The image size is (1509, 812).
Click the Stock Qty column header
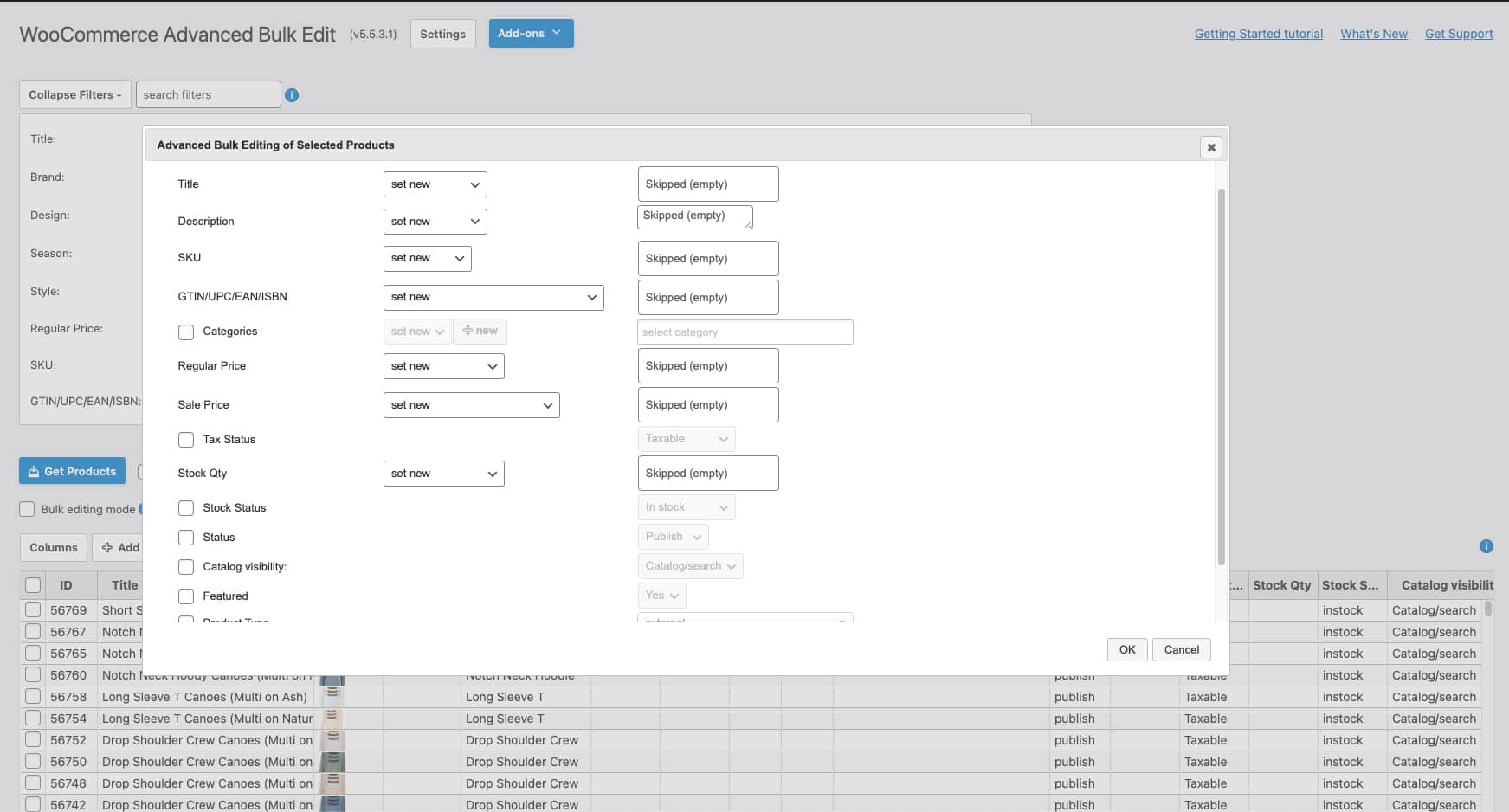click(1281, 585)
